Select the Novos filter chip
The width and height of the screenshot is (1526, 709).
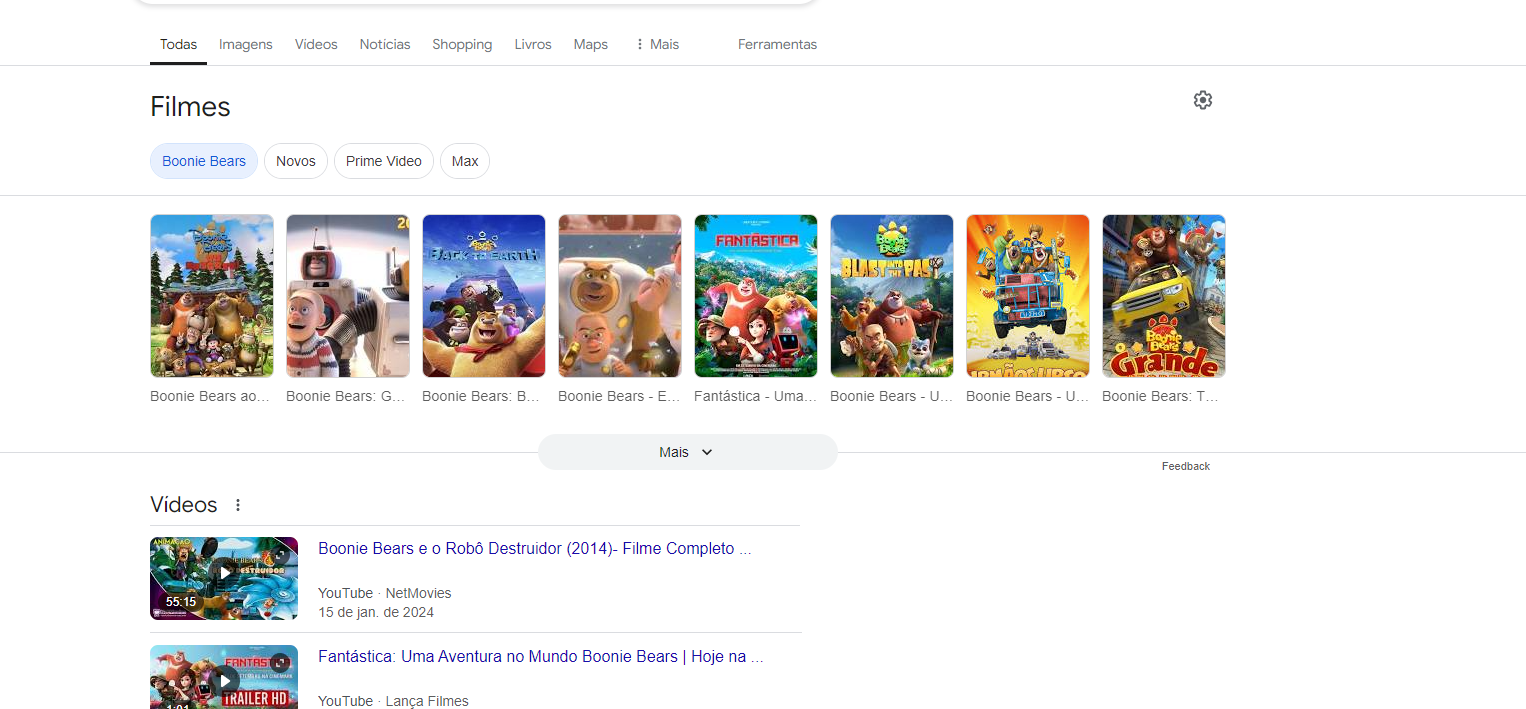(x=296, y=161)
